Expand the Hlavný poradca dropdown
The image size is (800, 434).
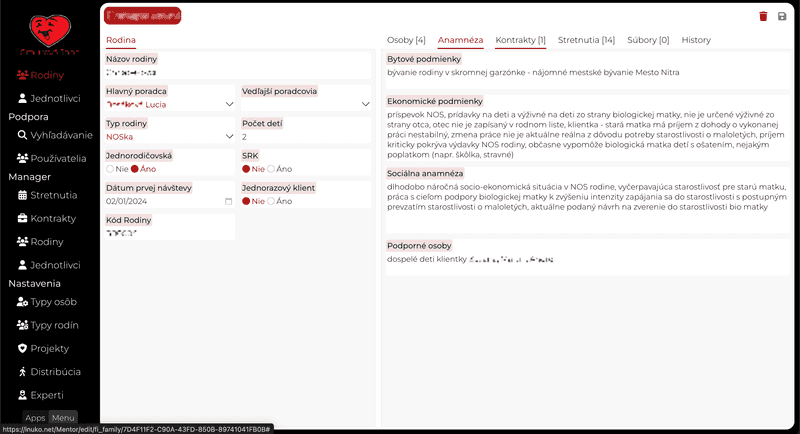click(170, 104)
